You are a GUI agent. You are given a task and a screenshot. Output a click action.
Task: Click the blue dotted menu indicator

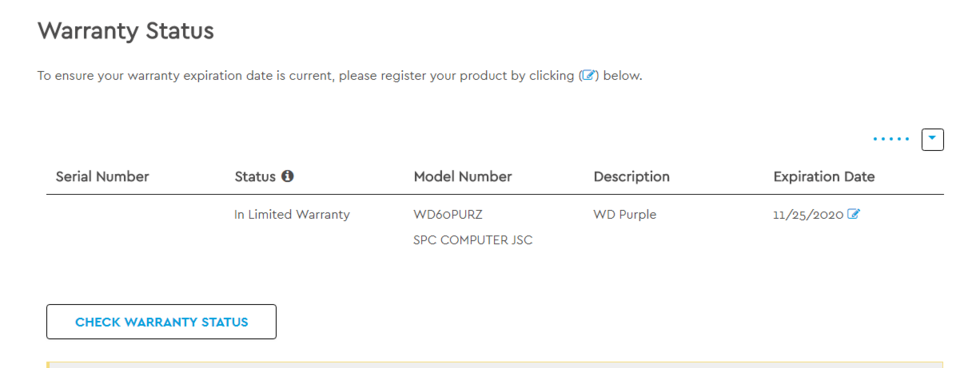pos(891,140)
